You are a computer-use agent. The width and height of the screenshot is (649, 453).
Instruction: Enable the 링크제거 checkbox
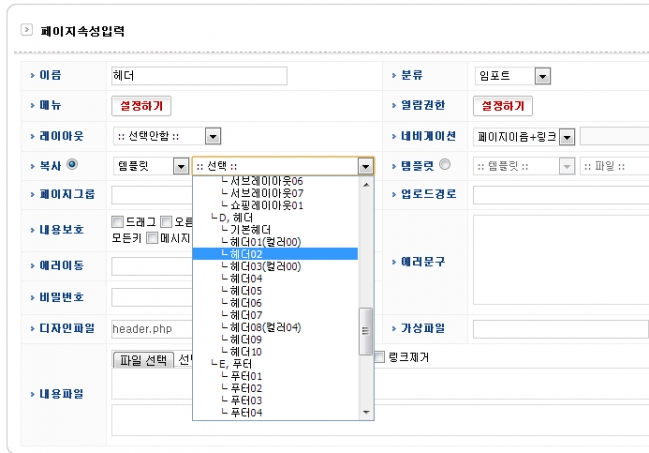(x=380, y=357)
